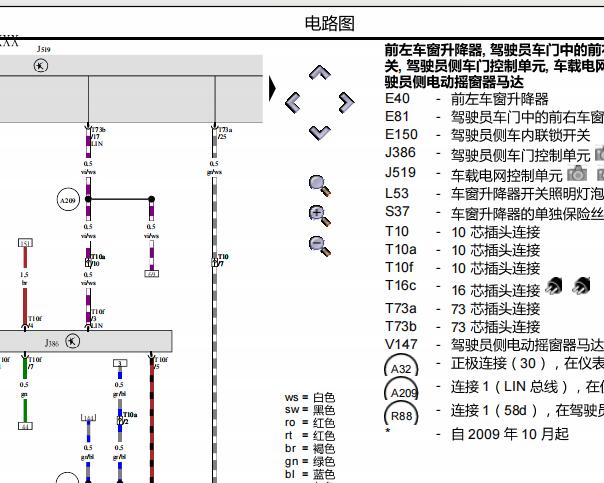The height and width of the screenshot is (483, 604).
Task: Click the T10f /5 connector label
Action: click(161, 363)
